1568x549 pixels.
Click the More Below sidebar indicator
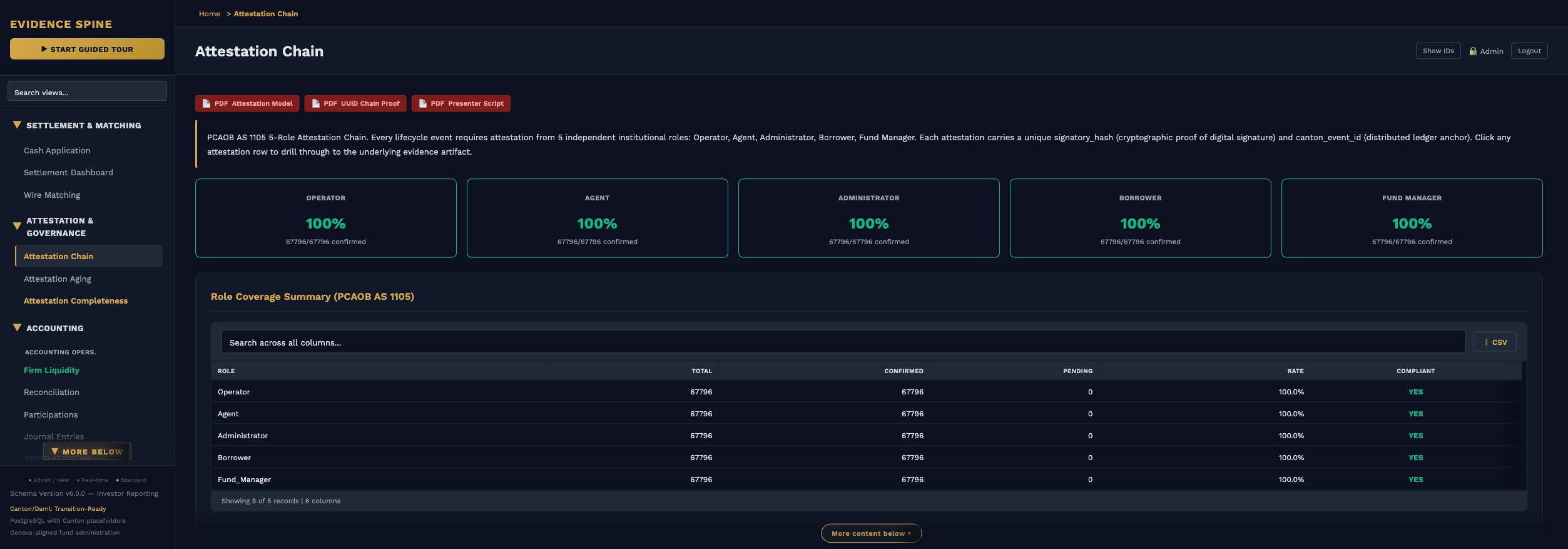[87, 451]
